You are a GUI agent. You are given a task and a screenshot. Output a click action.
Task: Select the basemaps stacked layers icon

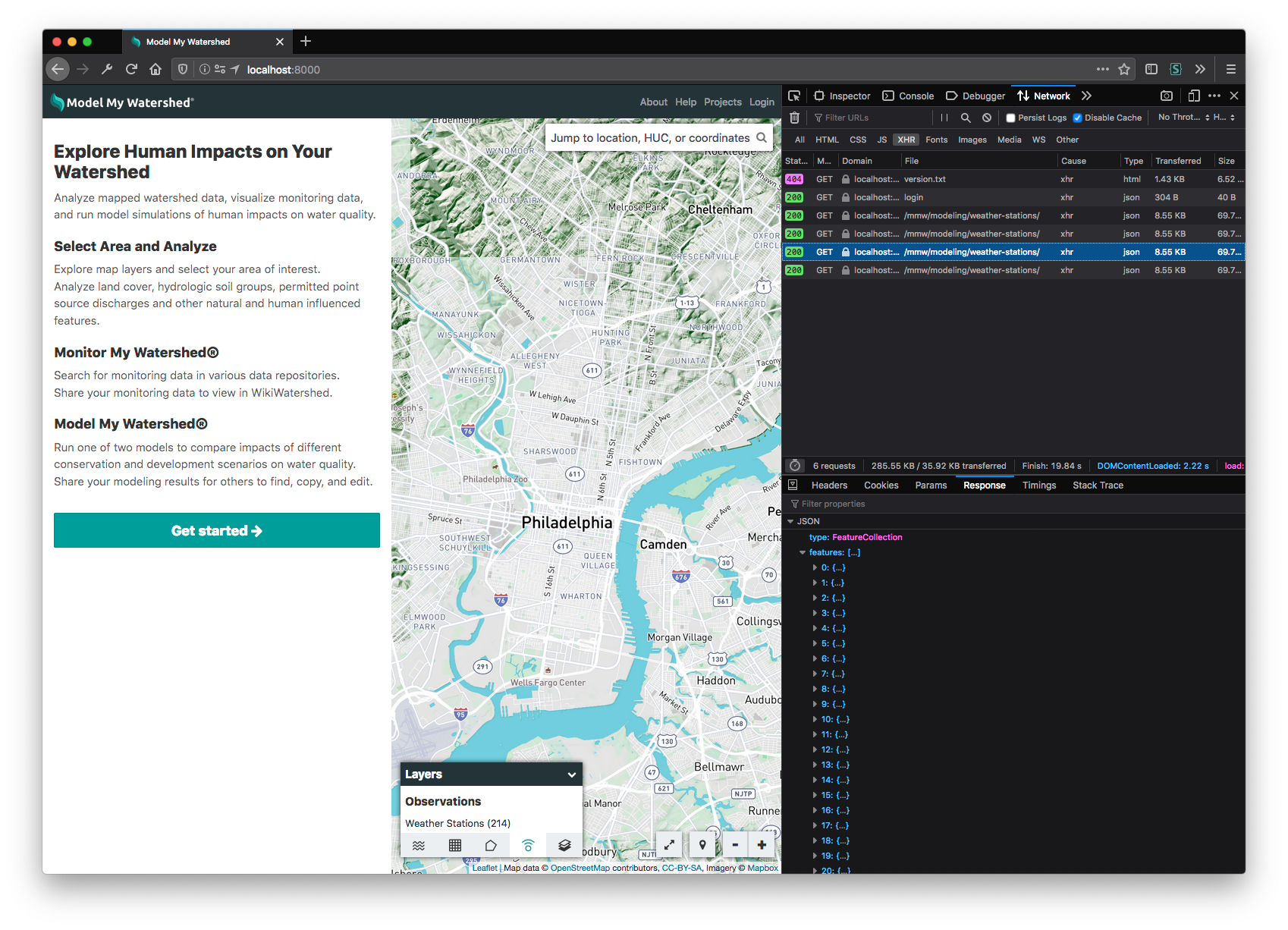[564, 845]
